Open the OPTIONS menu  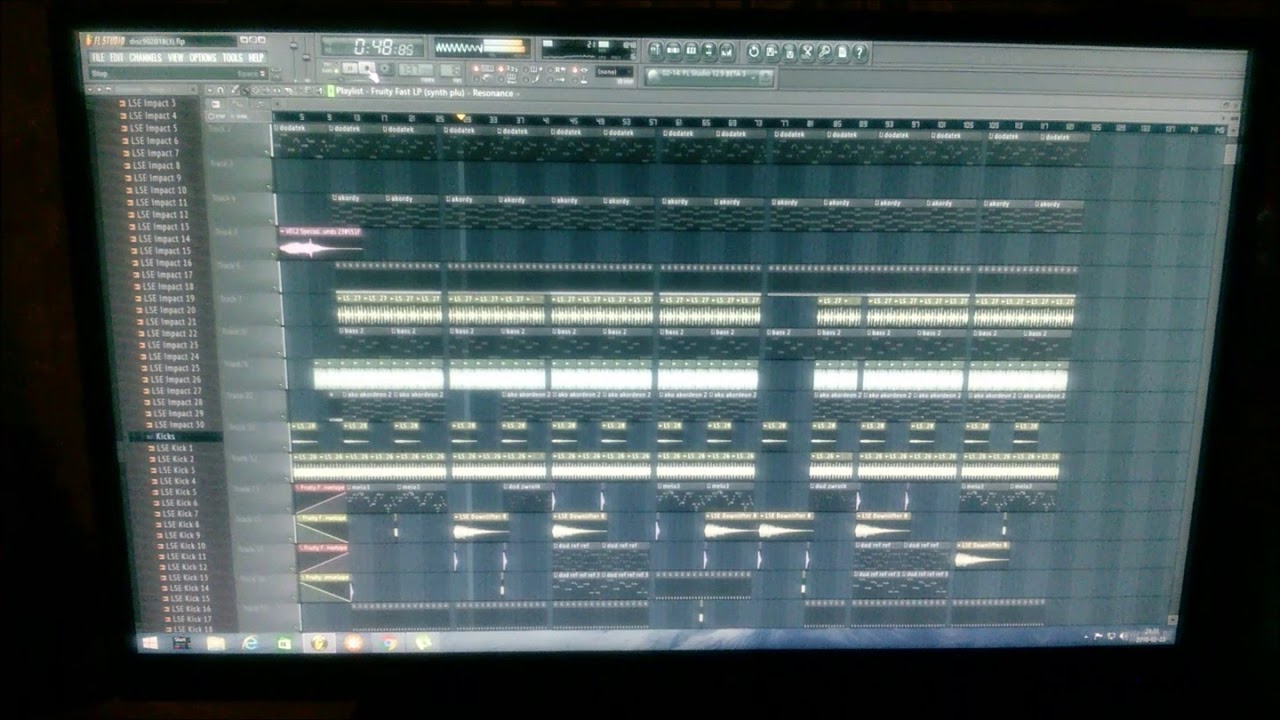tap(203, 57)
